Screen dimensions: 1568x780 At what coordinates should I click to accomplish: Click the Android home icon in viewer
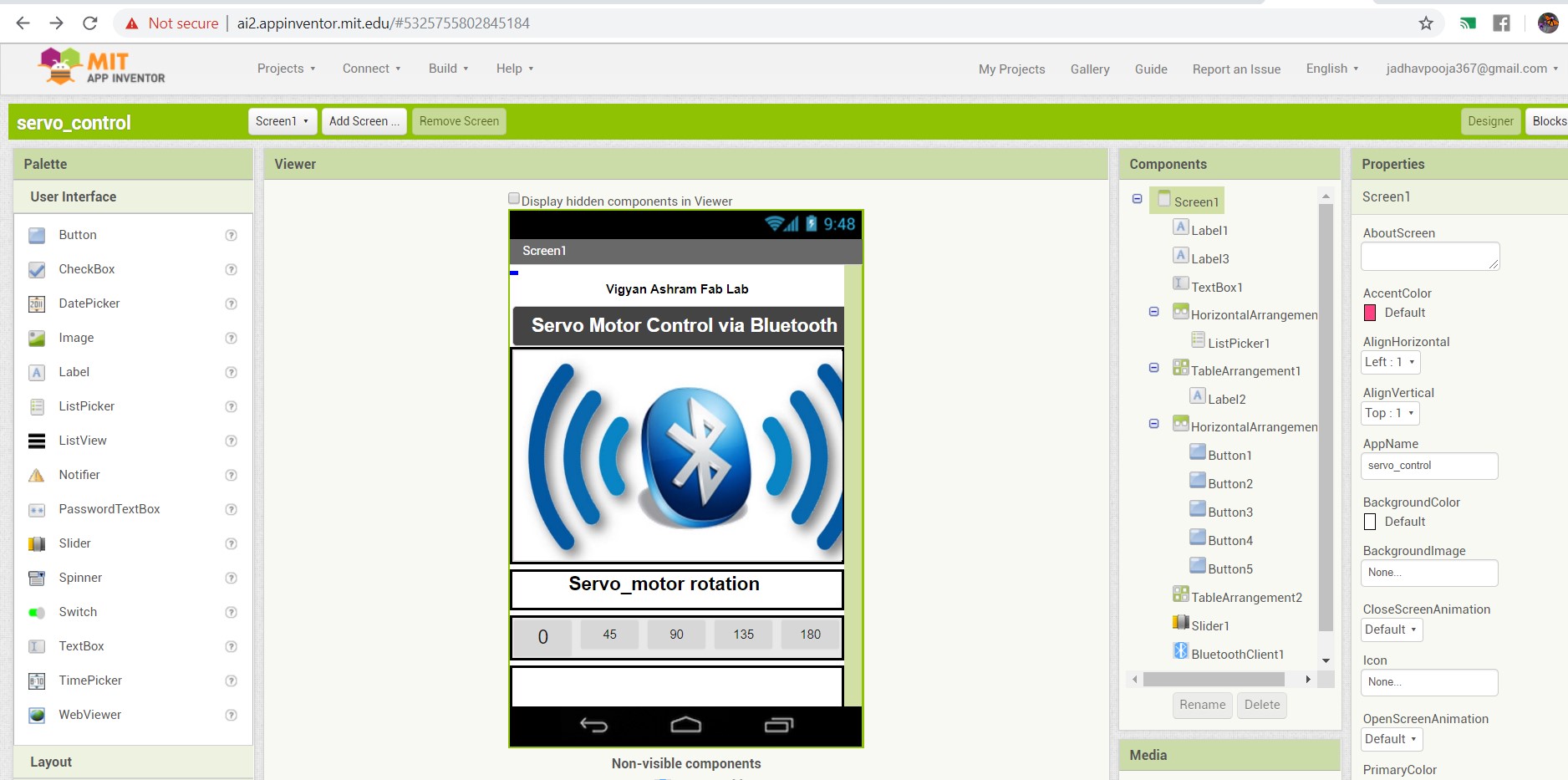tap(685, 725)
